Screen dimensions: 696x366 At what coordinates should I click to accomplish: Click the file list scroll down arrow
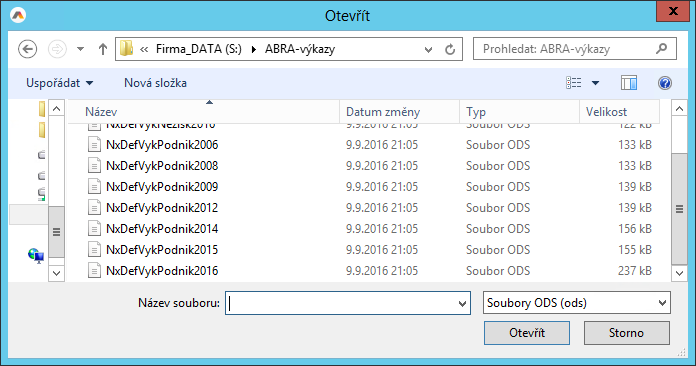point(679,273)
